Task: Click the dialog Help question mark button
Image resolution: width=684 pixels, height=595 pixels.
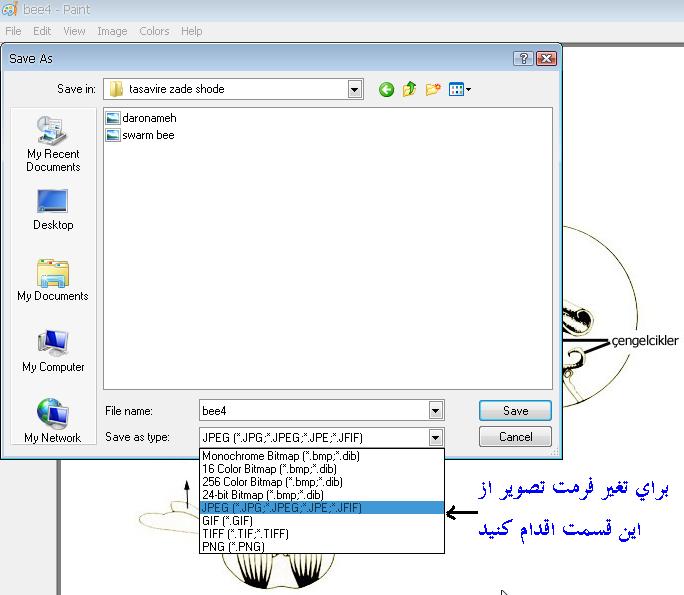Action: (524, 59)
